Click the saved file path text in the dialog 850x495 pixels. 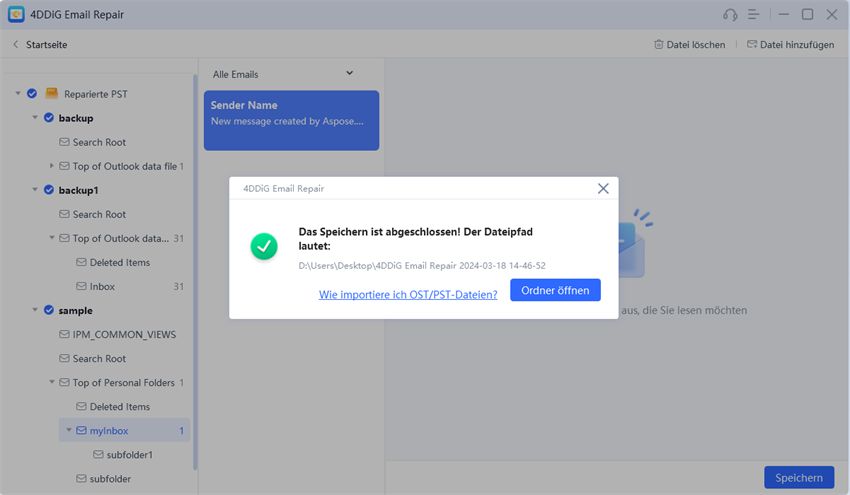(422, 266)
